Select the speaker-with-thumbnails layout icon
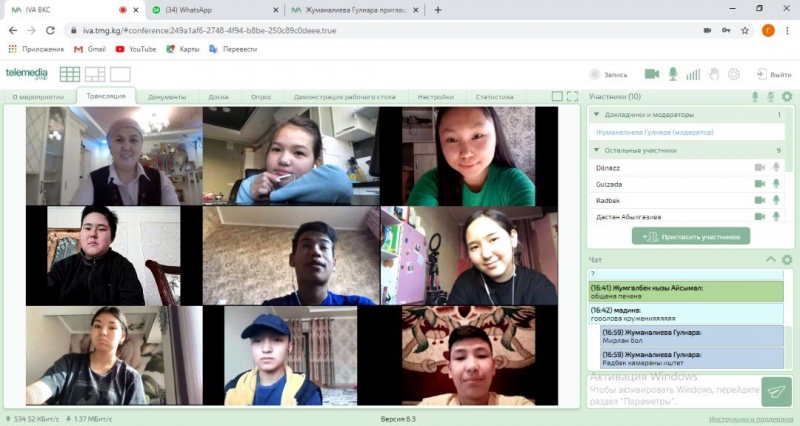The image size is (800, 426). tap(95, 74)
